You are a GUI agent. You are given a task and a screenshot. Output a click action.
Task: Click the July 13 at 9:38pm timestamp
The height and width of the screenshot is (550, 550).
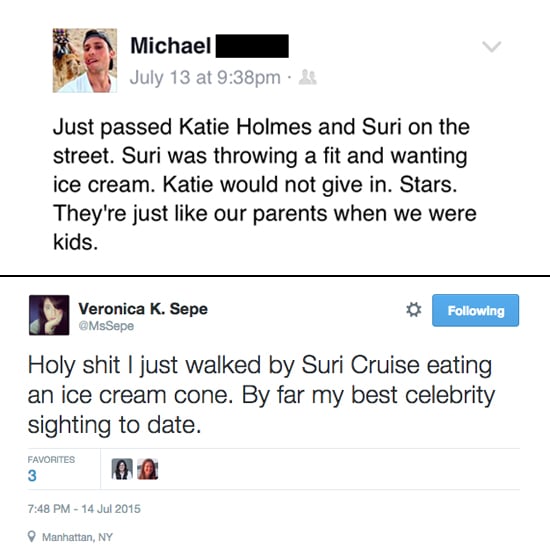(x=205, y=78)
